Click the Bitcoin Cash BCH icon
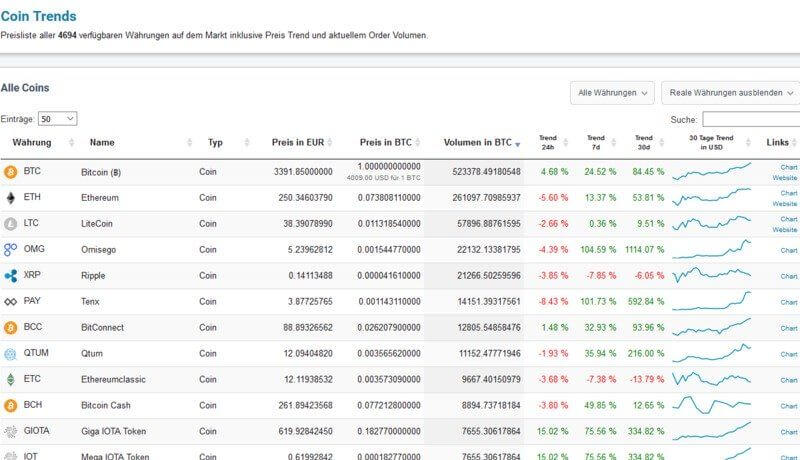 click(10, 405)
